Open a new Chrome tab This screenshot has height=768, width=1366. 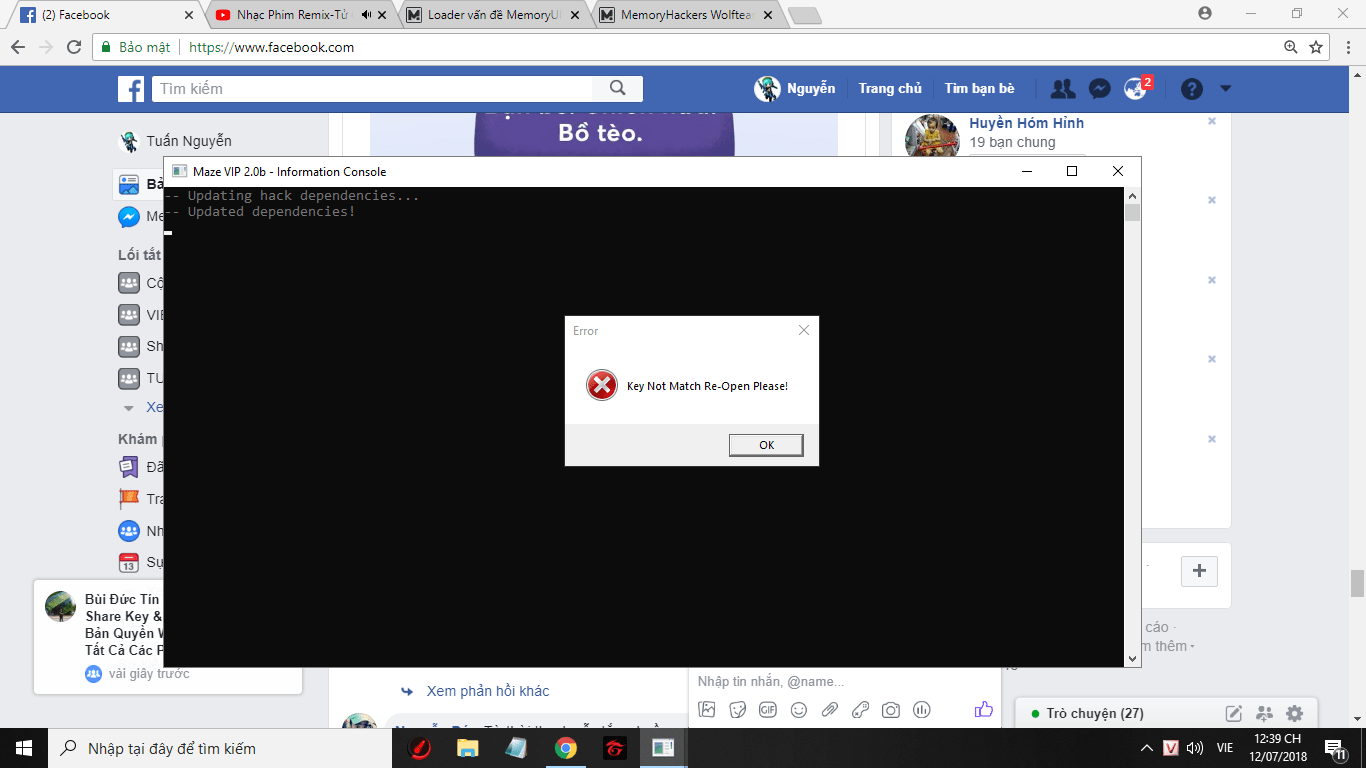tap(803, 15)
